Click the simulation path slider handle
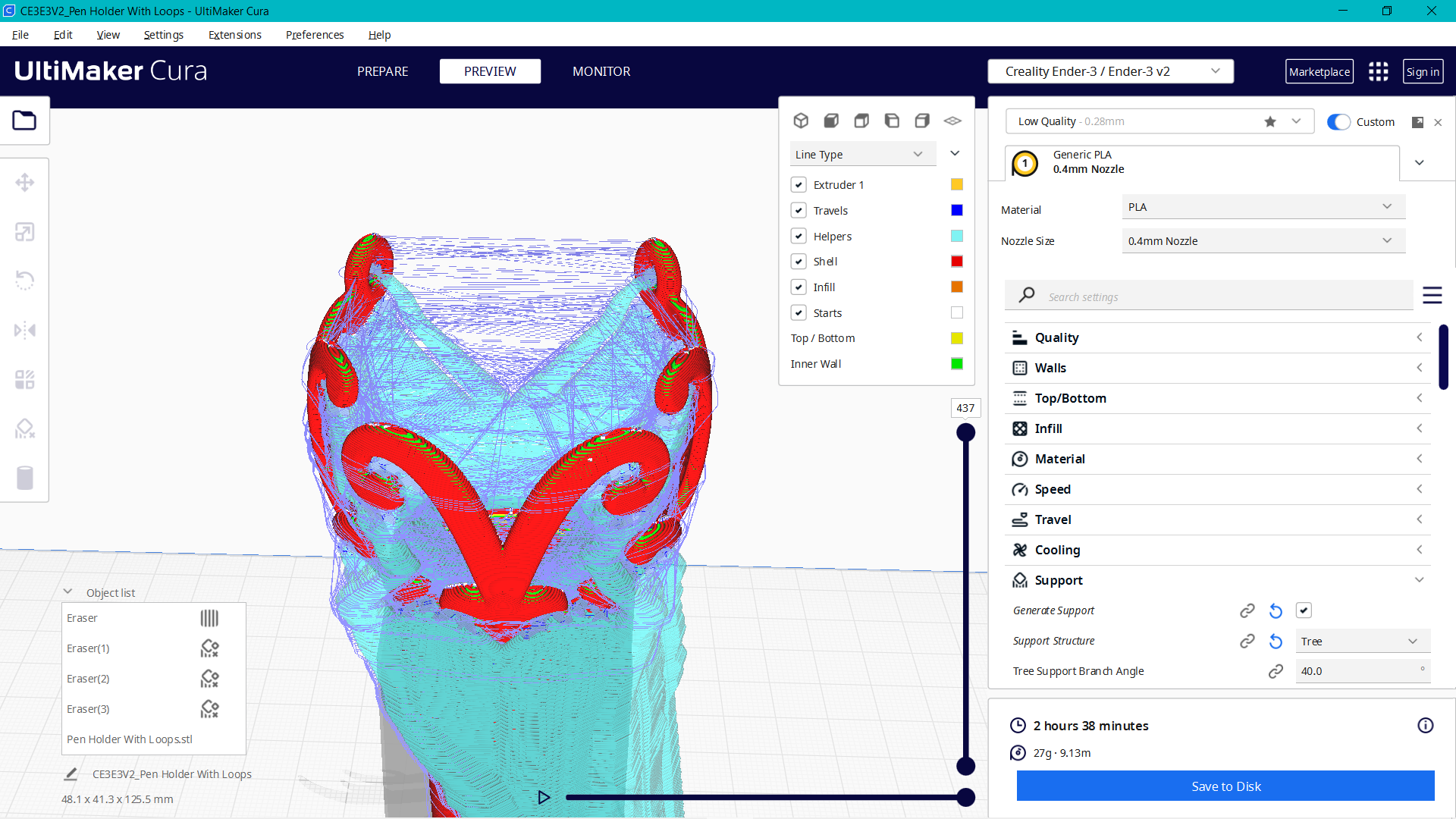Viewport: 1456px width, 819px height. [965, 798]
